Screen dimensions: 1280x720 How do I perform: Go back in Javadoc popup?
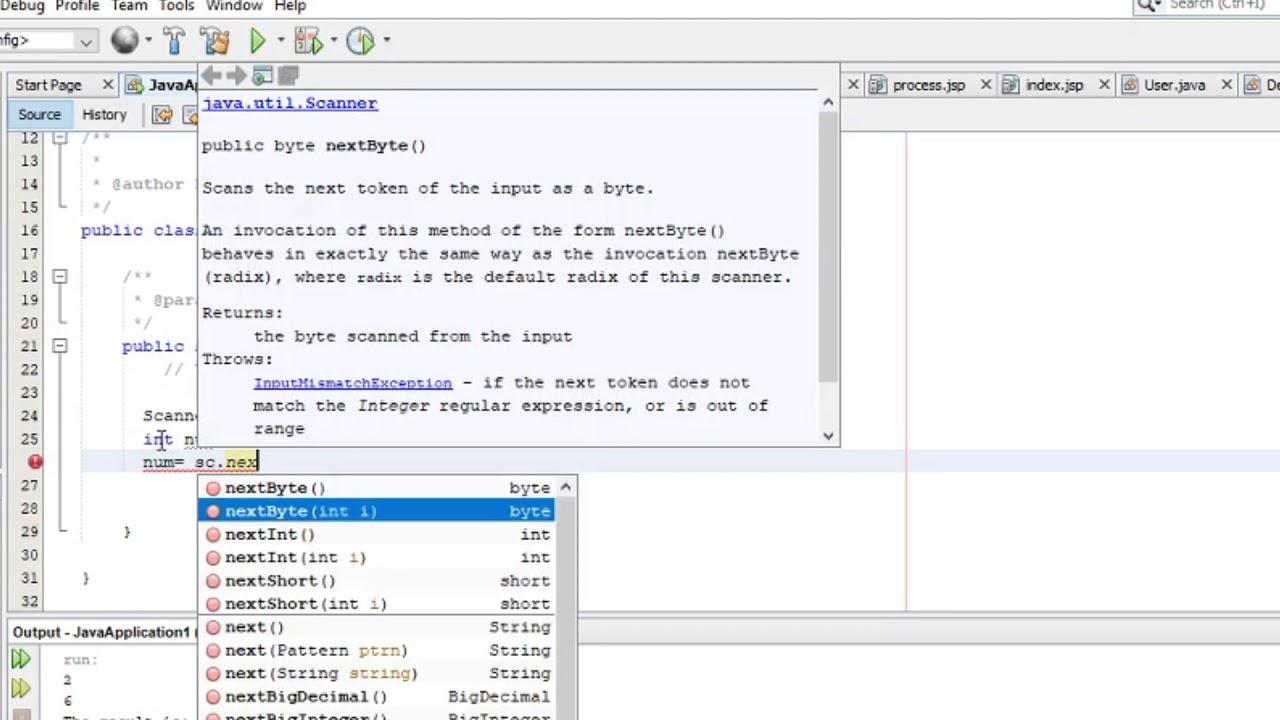(211, 76)
